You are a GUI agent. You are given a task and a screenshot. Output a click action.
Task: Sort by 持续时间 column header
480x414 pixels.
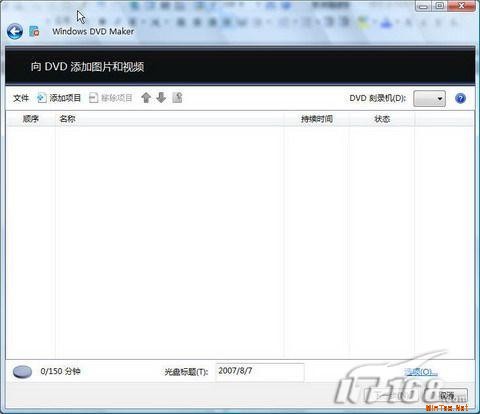click(317, 119)
